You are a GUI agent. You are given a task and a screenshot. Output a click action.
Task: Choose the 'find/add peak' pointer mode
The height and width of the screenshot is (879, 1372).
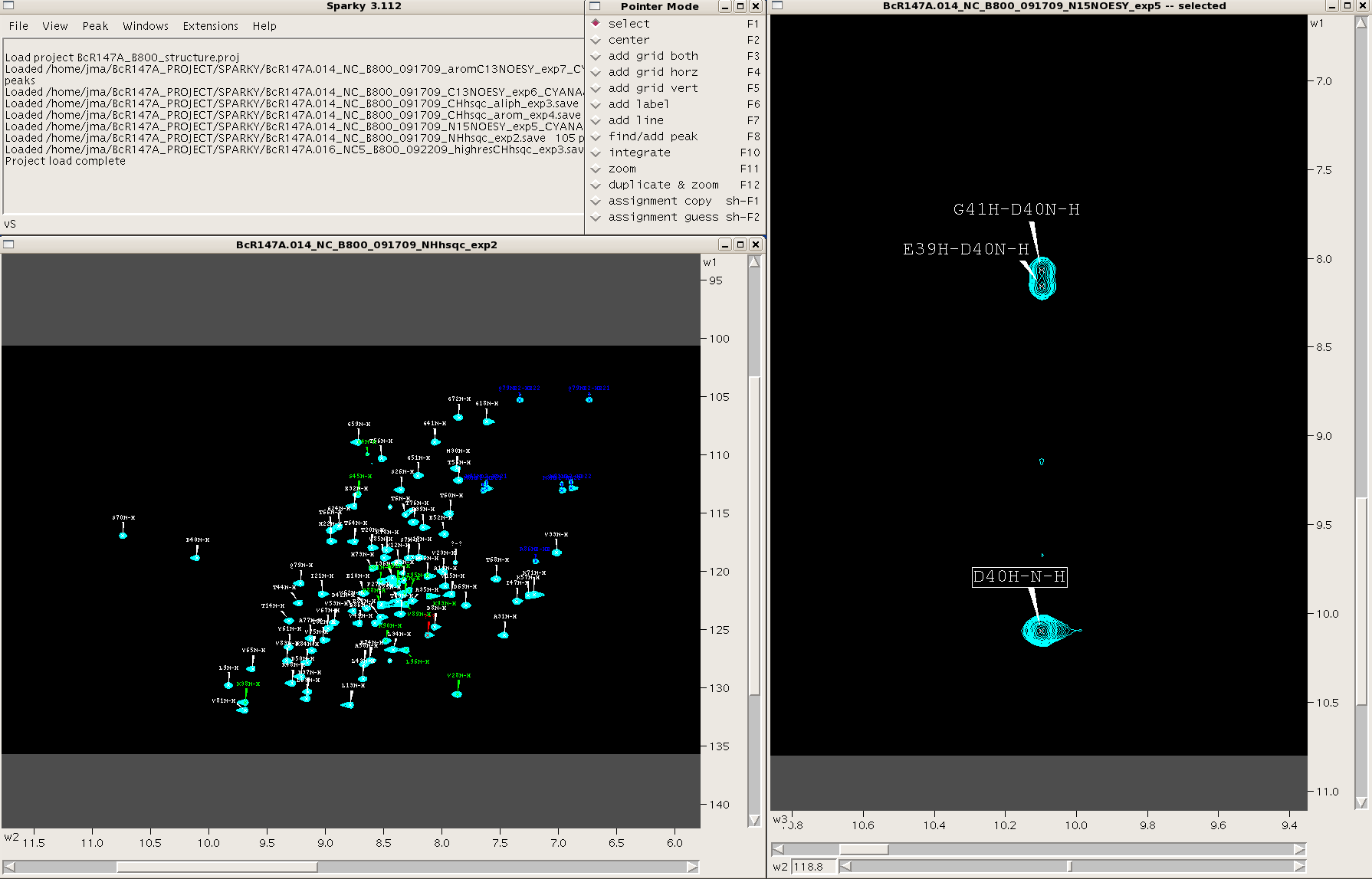(x=596, y=136)
